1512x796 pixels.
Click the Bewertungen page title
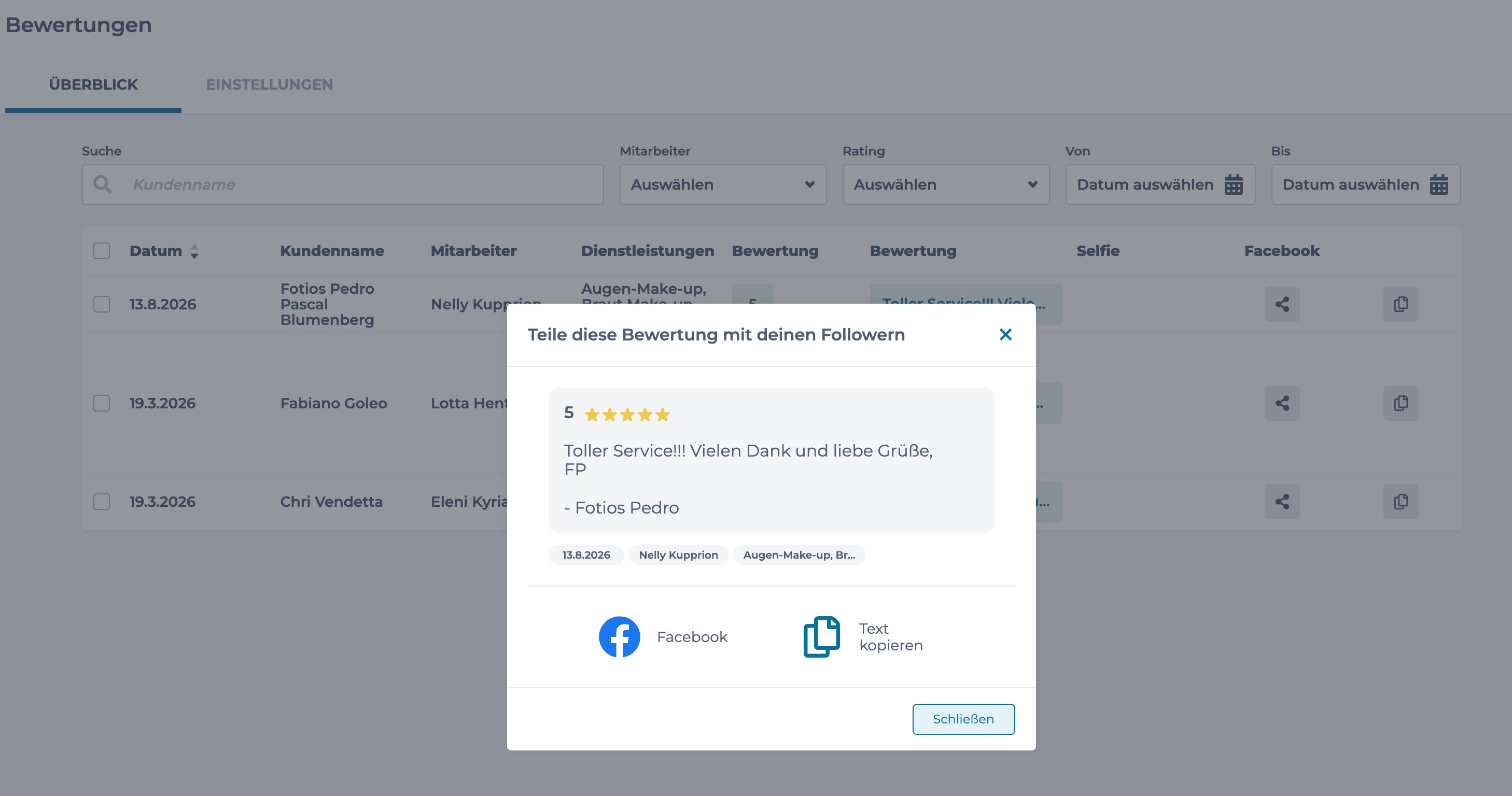pyautogui.click(x=79, y=25)
